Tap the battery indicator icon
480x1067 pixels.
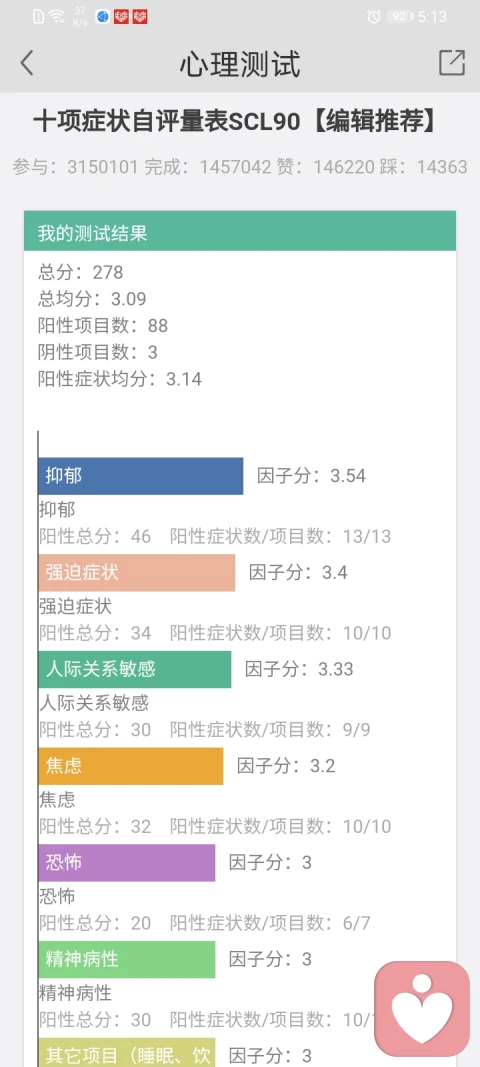[x=400, y=16]
